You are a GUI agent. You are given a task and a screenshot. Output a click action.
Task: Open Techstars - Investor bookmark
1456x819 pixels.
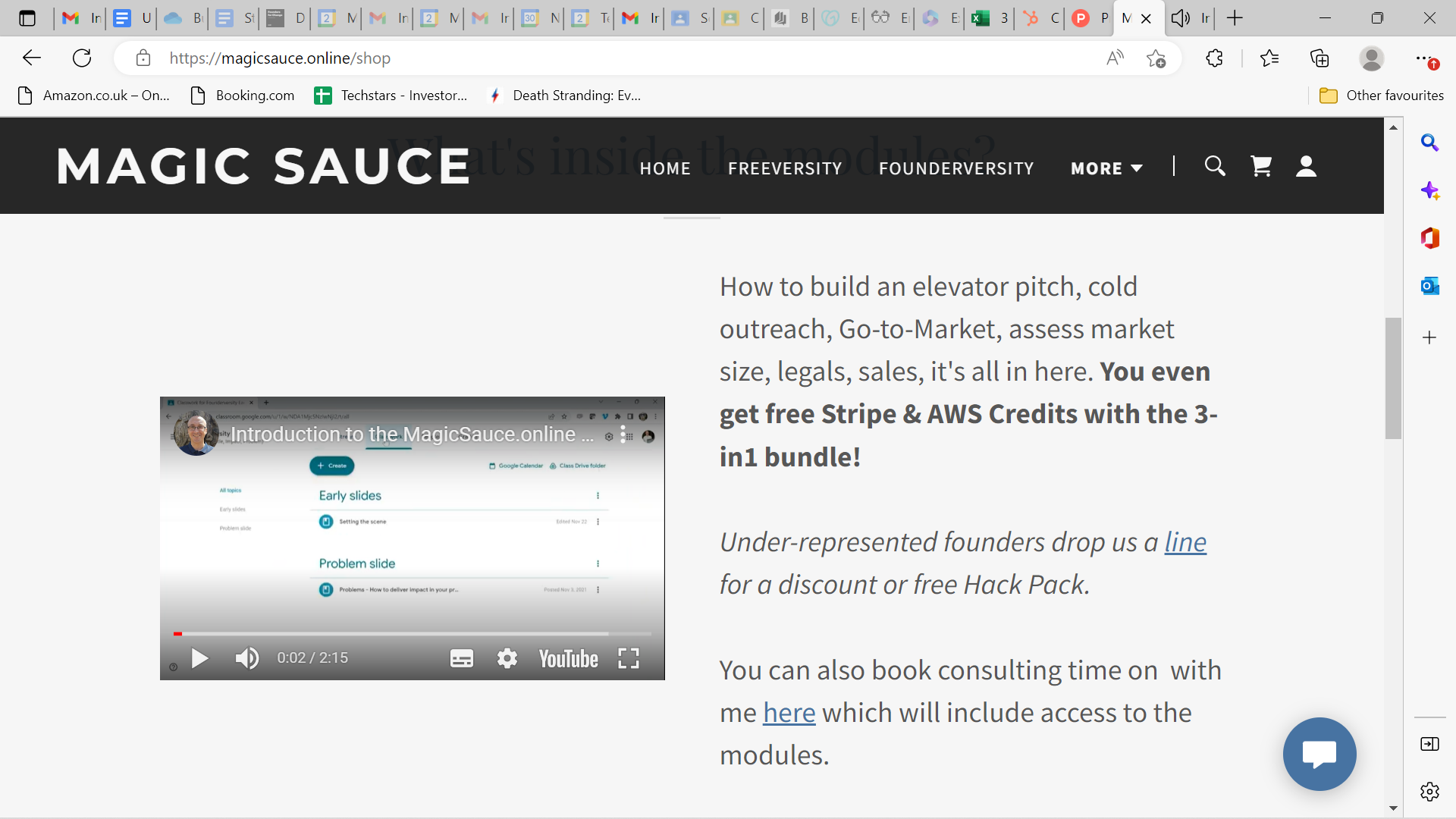click(x=391, y=96)
